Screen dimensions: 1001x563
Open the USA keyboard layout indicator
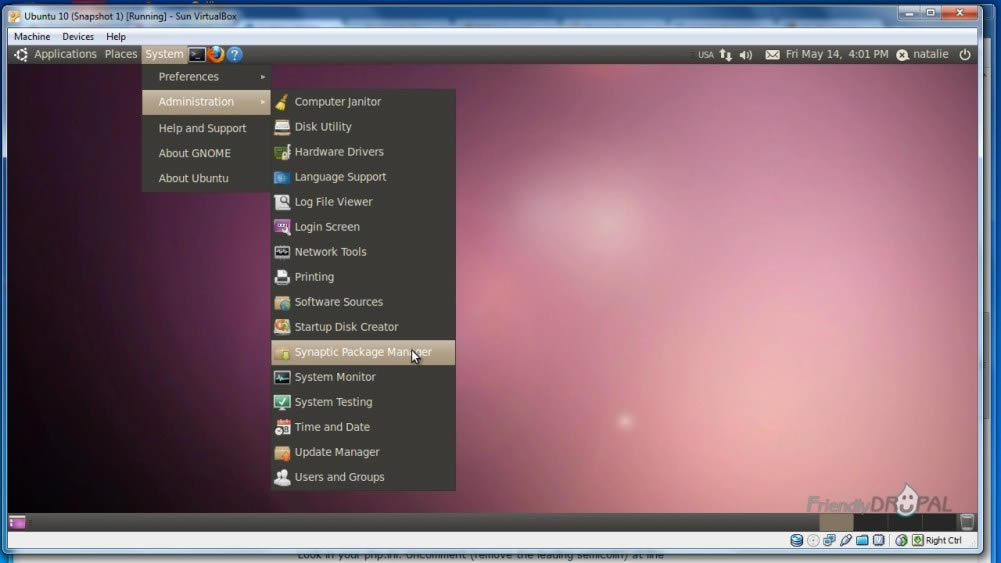pyautogui.click(x=705, y=55)
